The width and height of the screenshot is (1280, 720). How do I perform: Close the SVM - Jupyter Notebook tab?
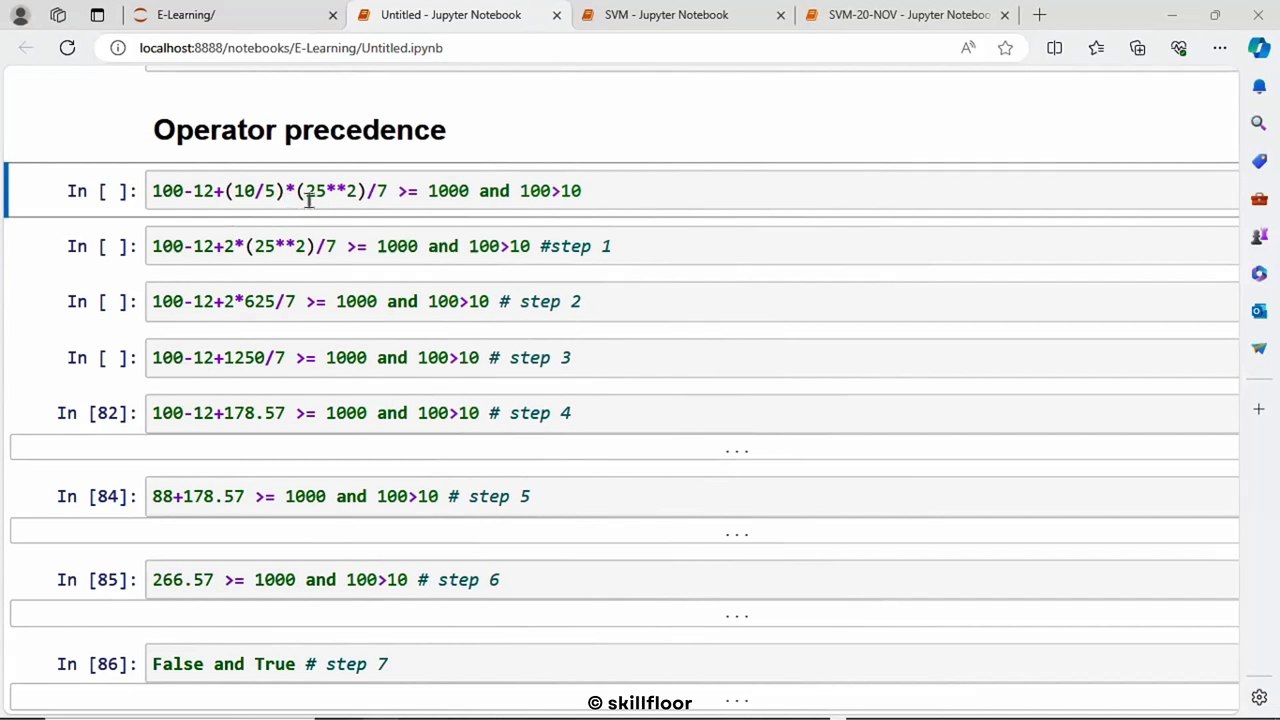[781, 15]
